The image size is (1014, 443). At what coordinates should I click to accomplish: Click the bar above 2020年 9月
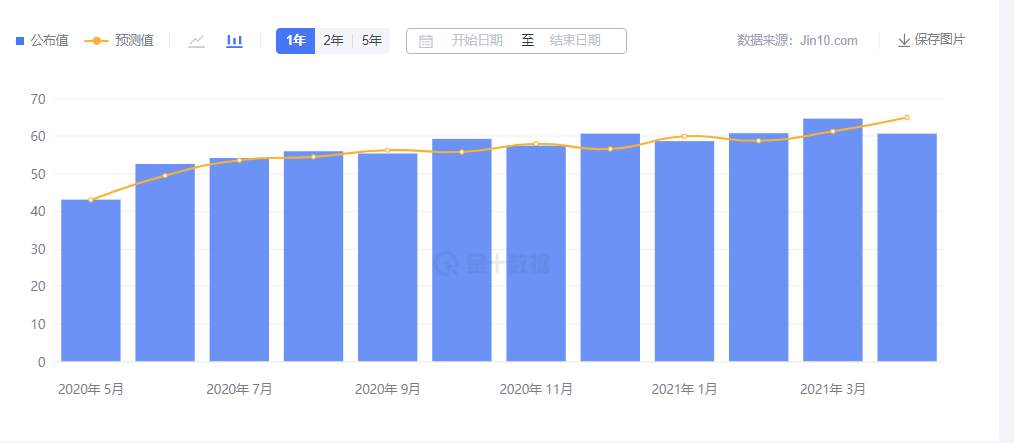pyautogui.click(x=387, y=257)
